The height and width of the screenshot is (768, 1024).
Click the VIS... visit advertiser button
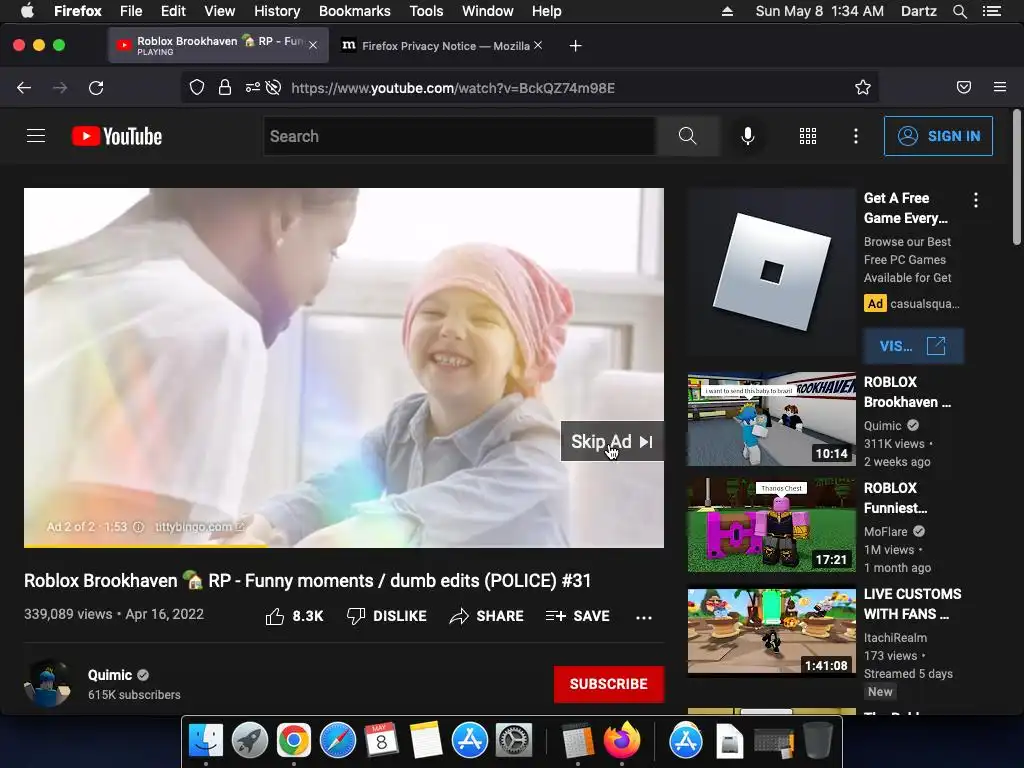(913, 345)
